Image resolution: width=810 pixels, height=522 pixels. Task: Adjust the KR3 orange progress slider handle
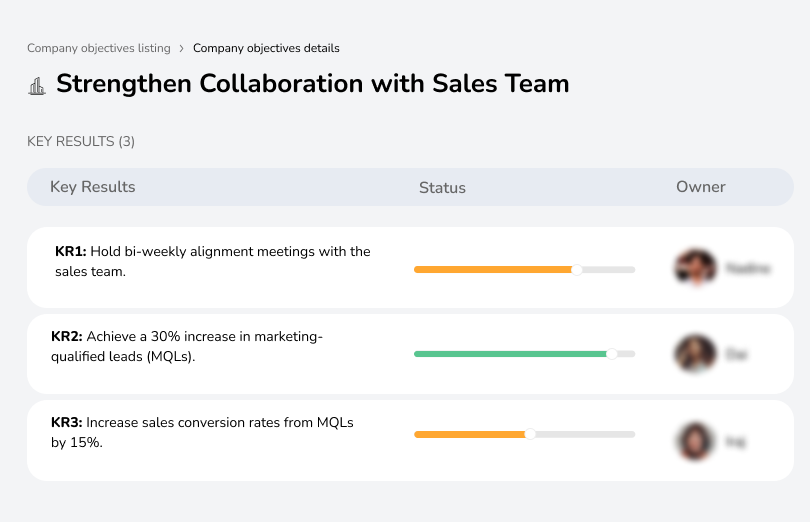tap(530, 434)
